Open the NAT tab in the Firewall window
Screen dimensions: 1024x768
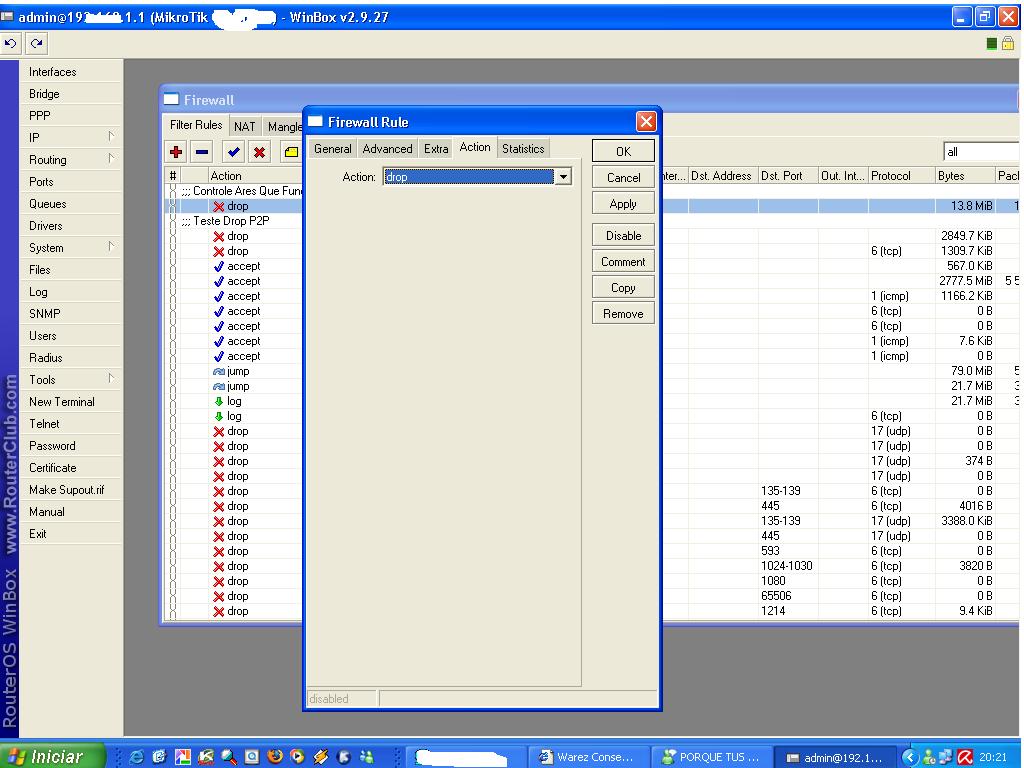244,126
